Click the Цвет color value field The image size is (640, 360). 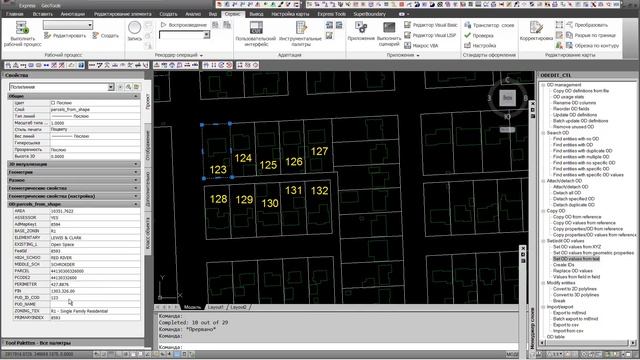95,103
